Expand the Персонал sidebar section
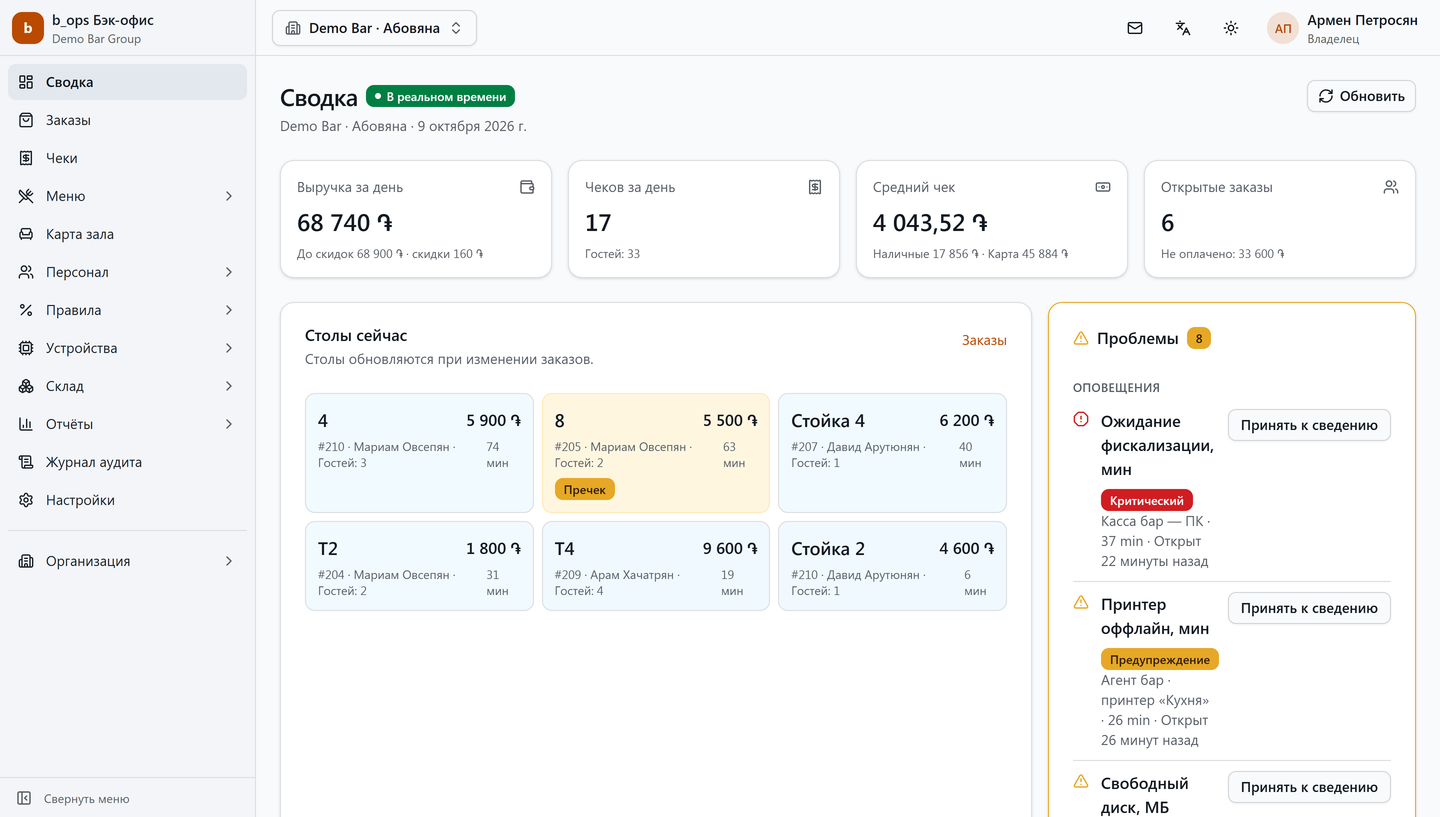 pyautogui.click(x=127, y=272)
